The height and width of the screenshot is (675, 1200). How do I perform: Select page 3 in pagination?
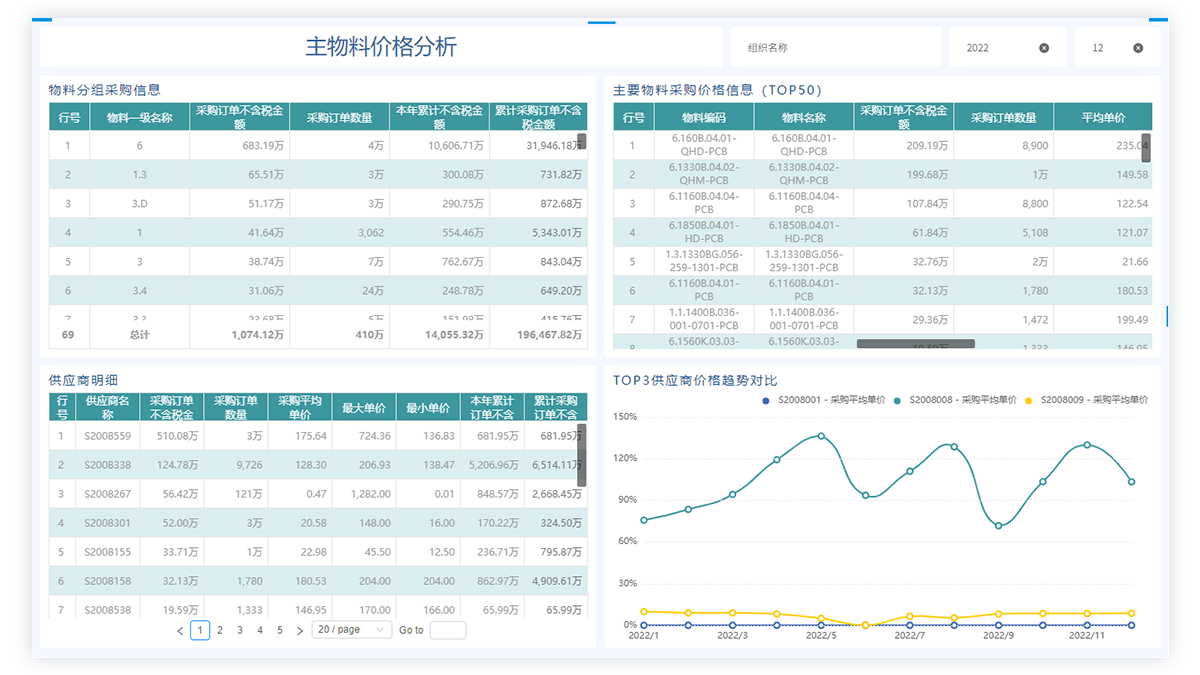(x=240, y=631)
